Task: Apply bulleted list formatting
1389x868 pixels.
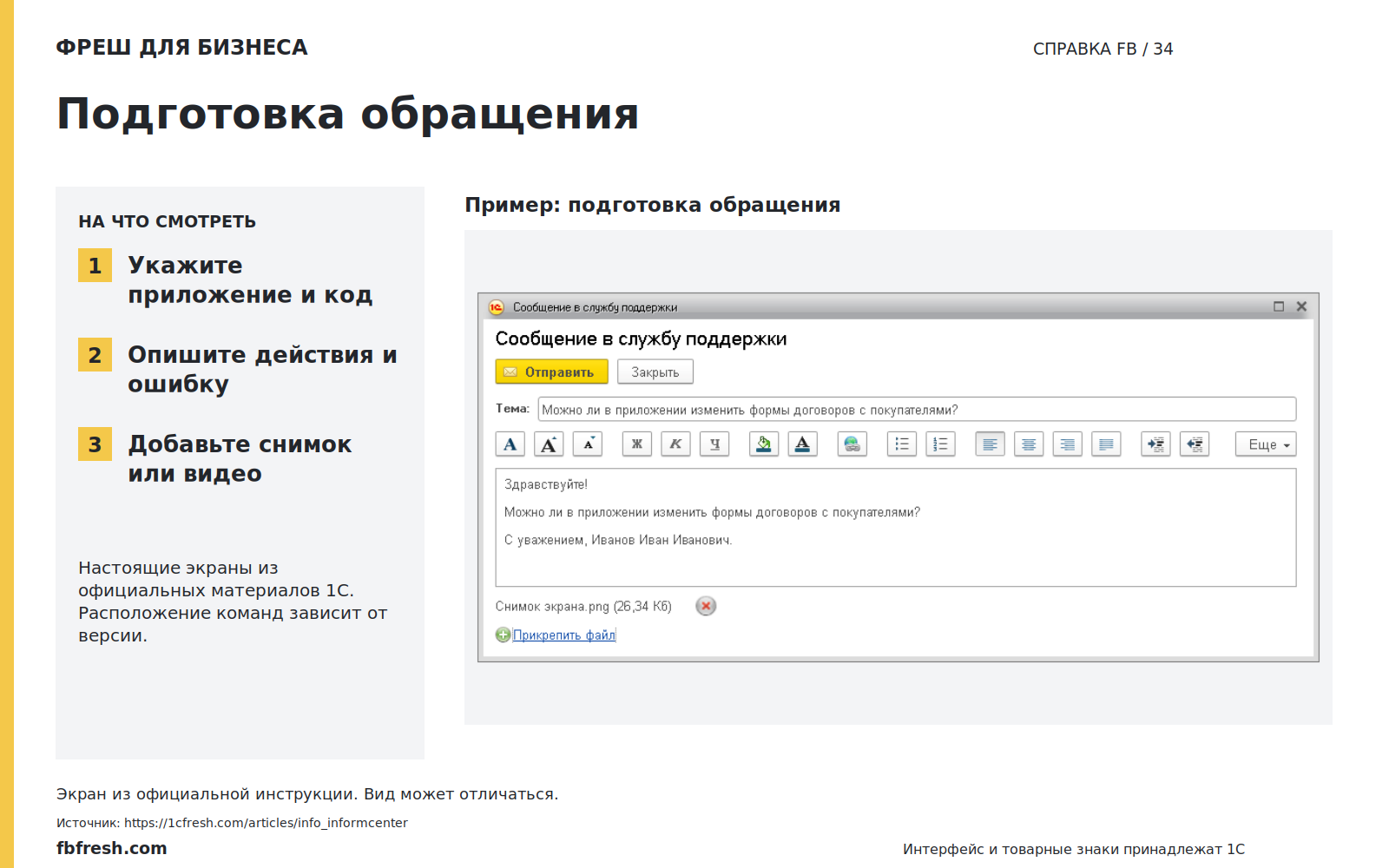Action: pyautogui.click(x=902, y=444)
